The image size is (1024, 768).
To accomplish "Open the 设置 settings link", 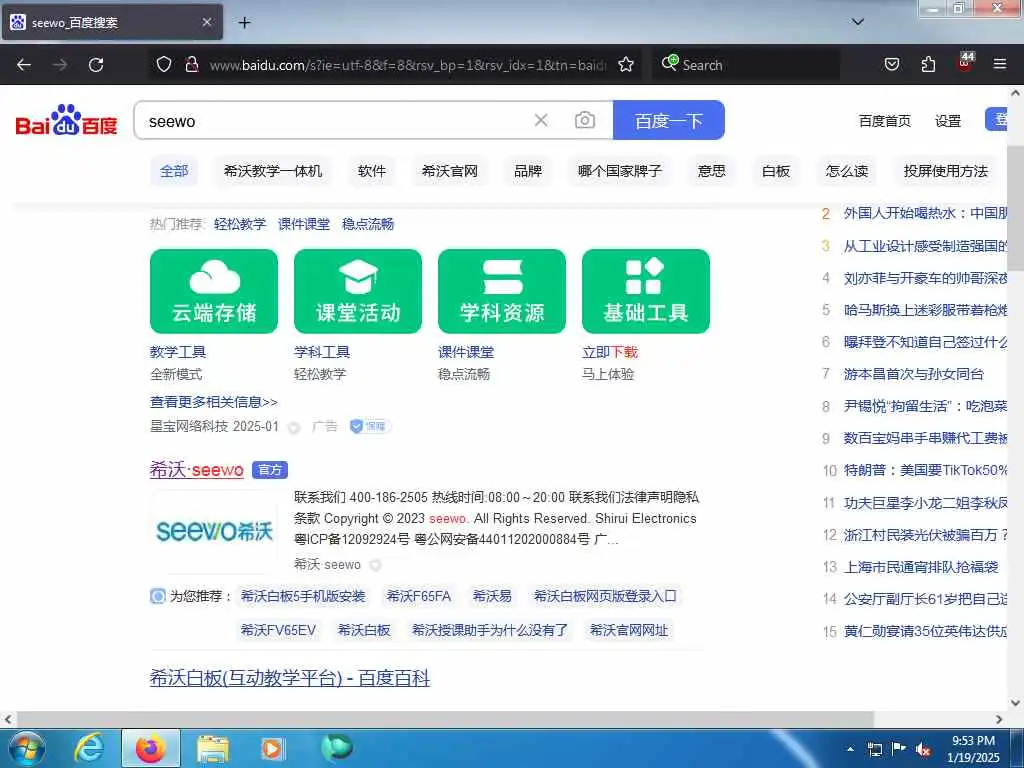I will pos(948,121).
